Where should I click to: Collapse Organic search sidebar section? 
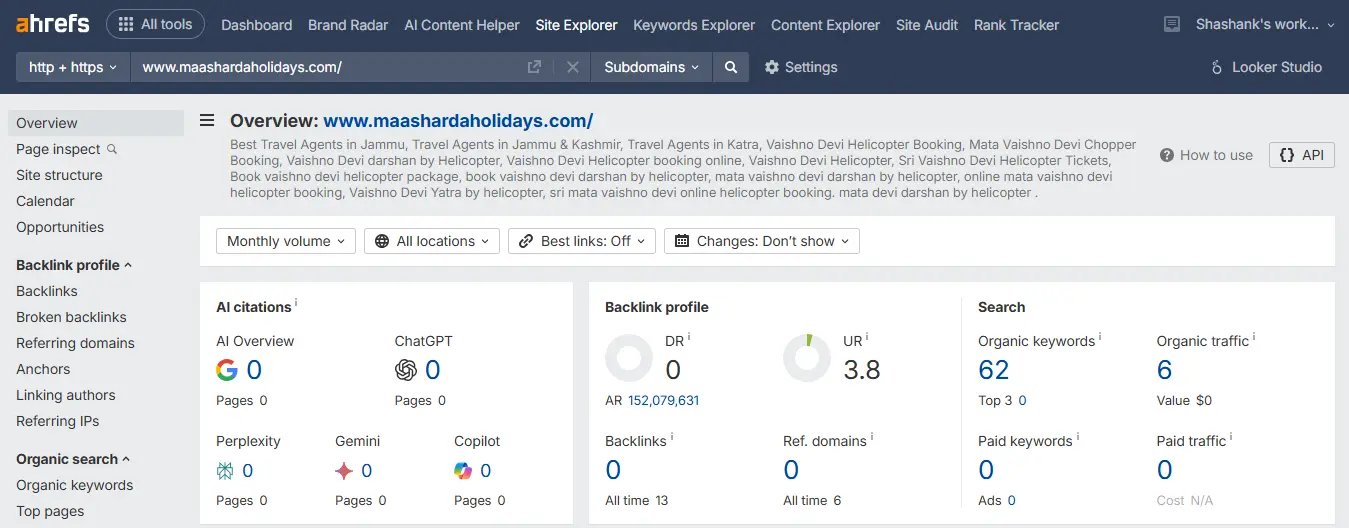point(73,459)
